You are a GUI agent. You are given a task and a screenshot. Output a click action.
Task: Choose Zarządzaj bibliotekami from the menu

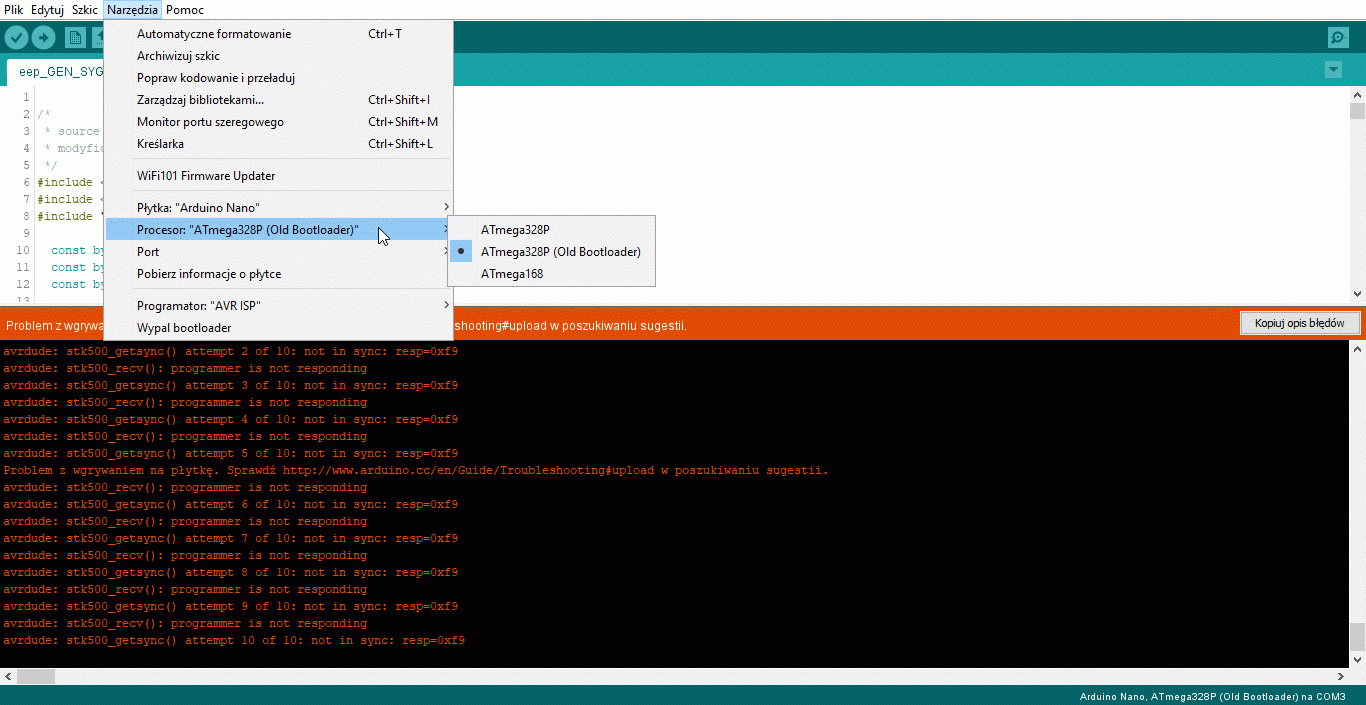[200, 100]
